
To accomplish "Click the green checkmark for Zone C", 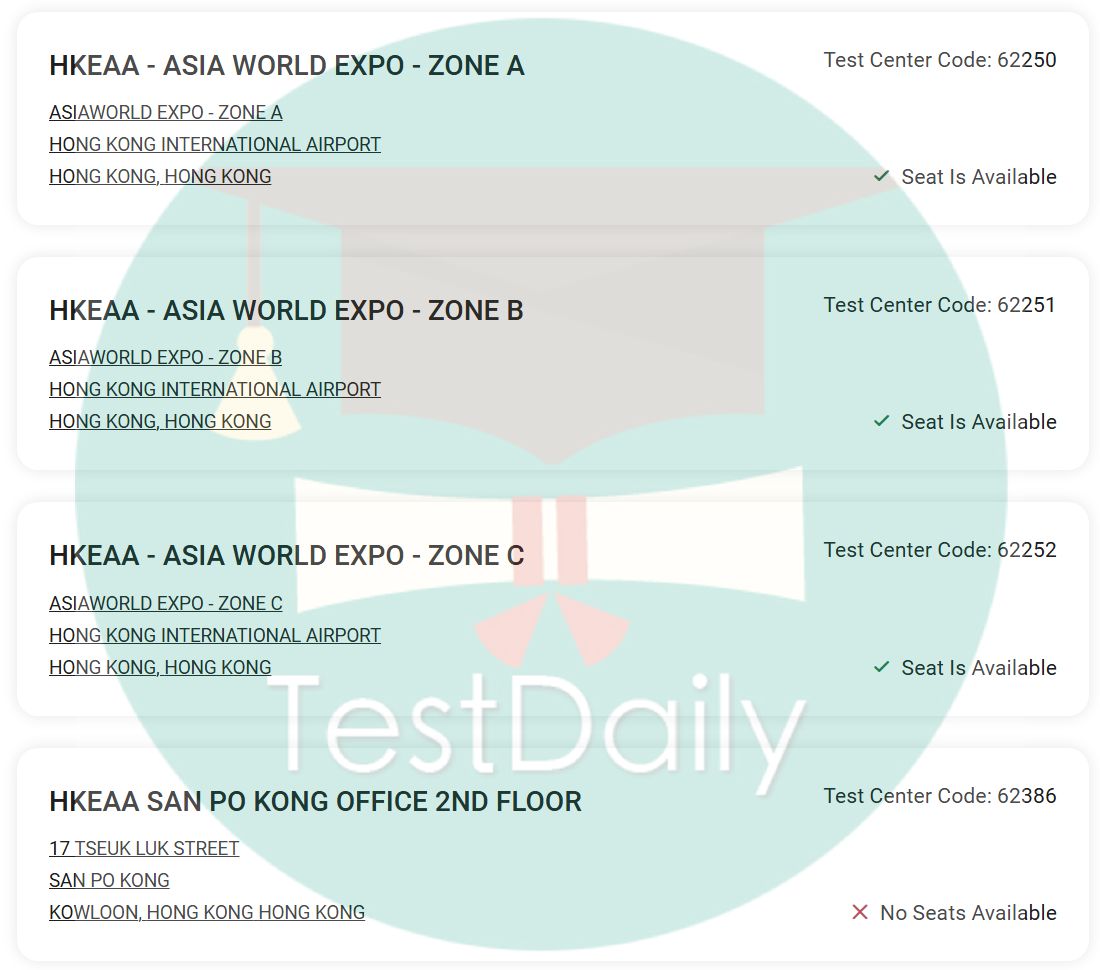I will 881,667.
